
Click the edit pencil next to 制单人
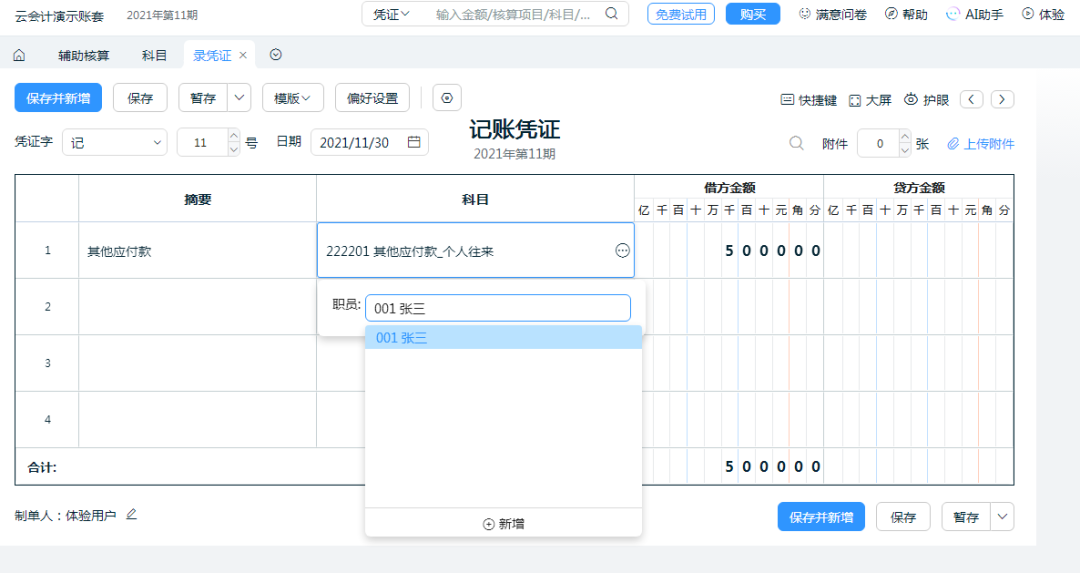pos(131,515)
